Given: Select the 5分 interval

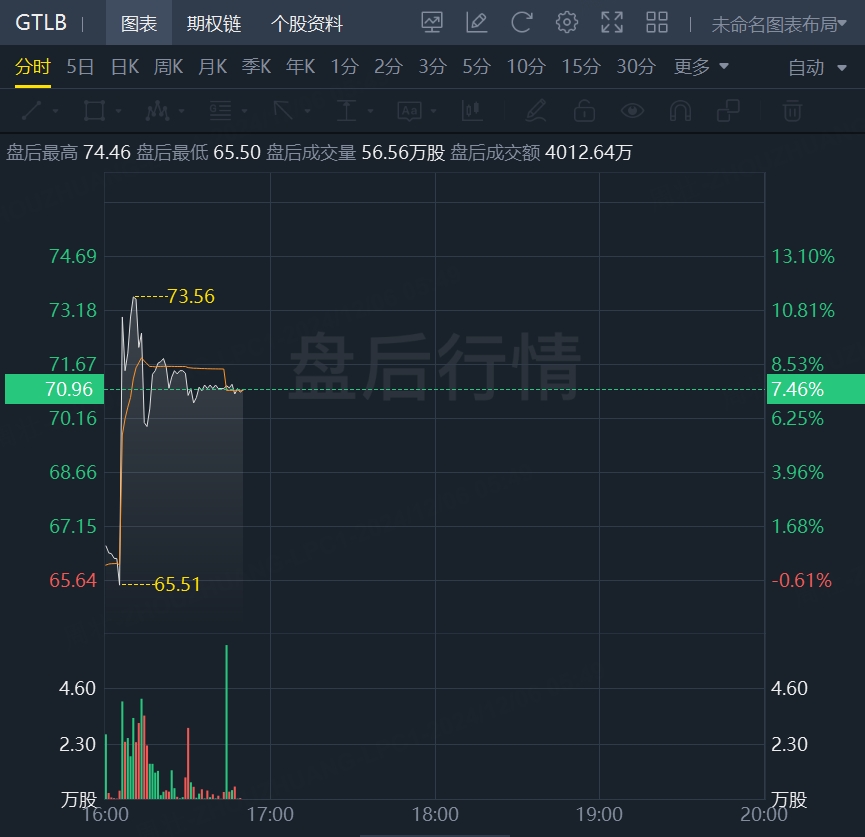Looking at the screenshot, I should coord(477,67).
